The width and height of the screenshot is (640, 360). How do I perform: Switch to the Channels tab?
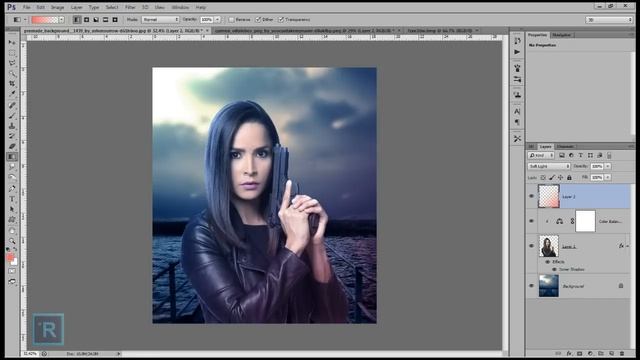point(565,147)
